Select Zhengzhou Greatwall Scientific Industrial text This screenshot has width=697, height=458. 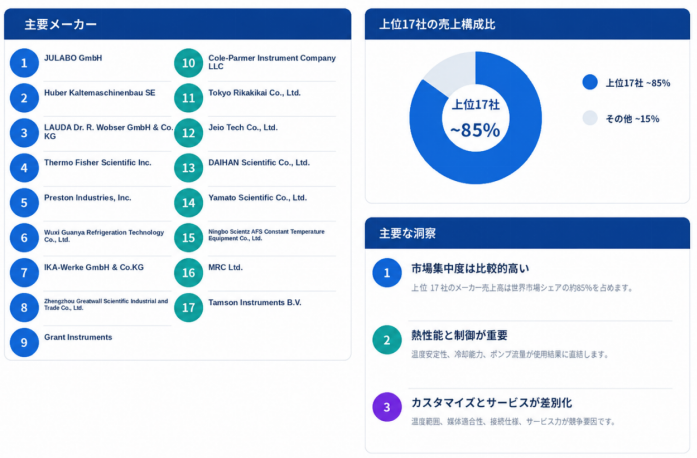tap(106, 304)
